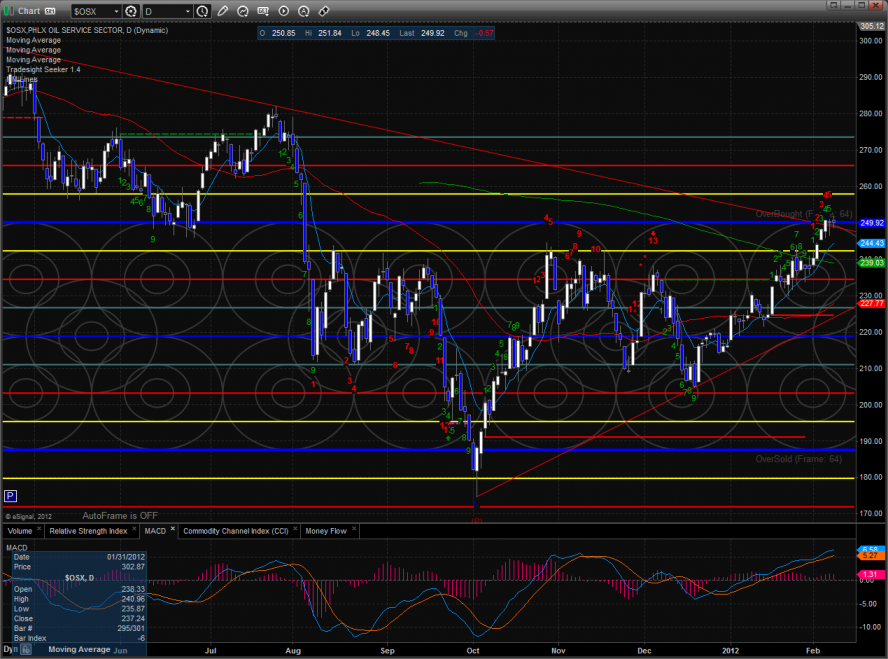
Task: Click the Oct label on time axis
Action: [473, 651]
